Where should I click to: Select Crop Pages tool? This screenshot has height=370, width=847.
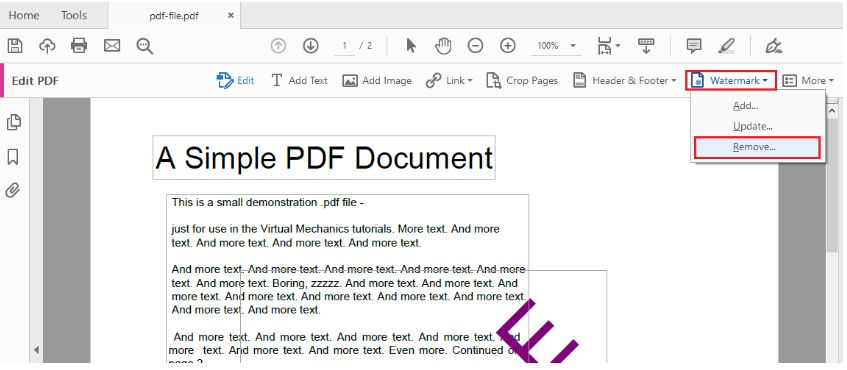(522, 80)
